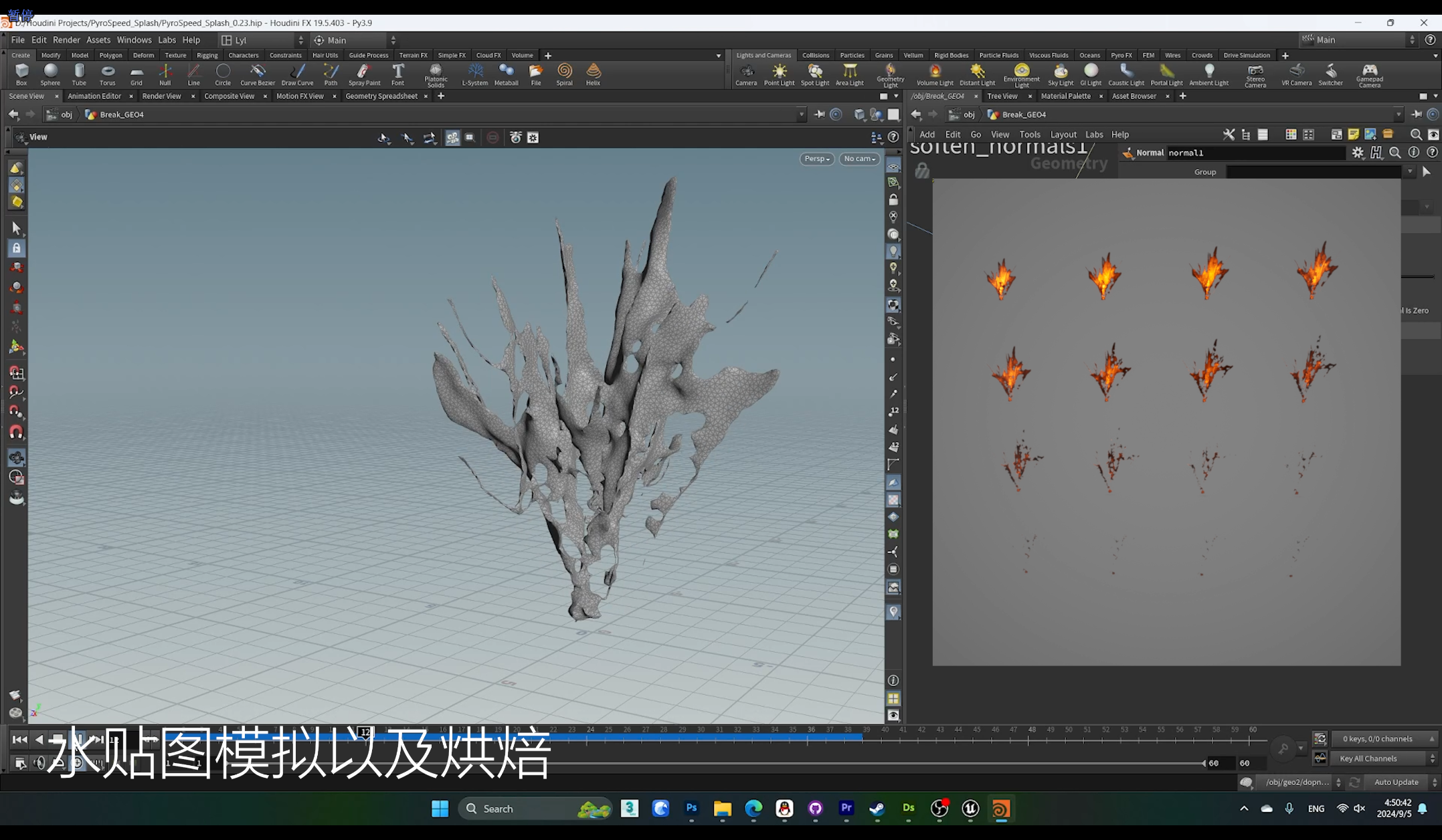Toggle Auto Update cooking mode
1442x840 pixels.
click(1396, 782)
